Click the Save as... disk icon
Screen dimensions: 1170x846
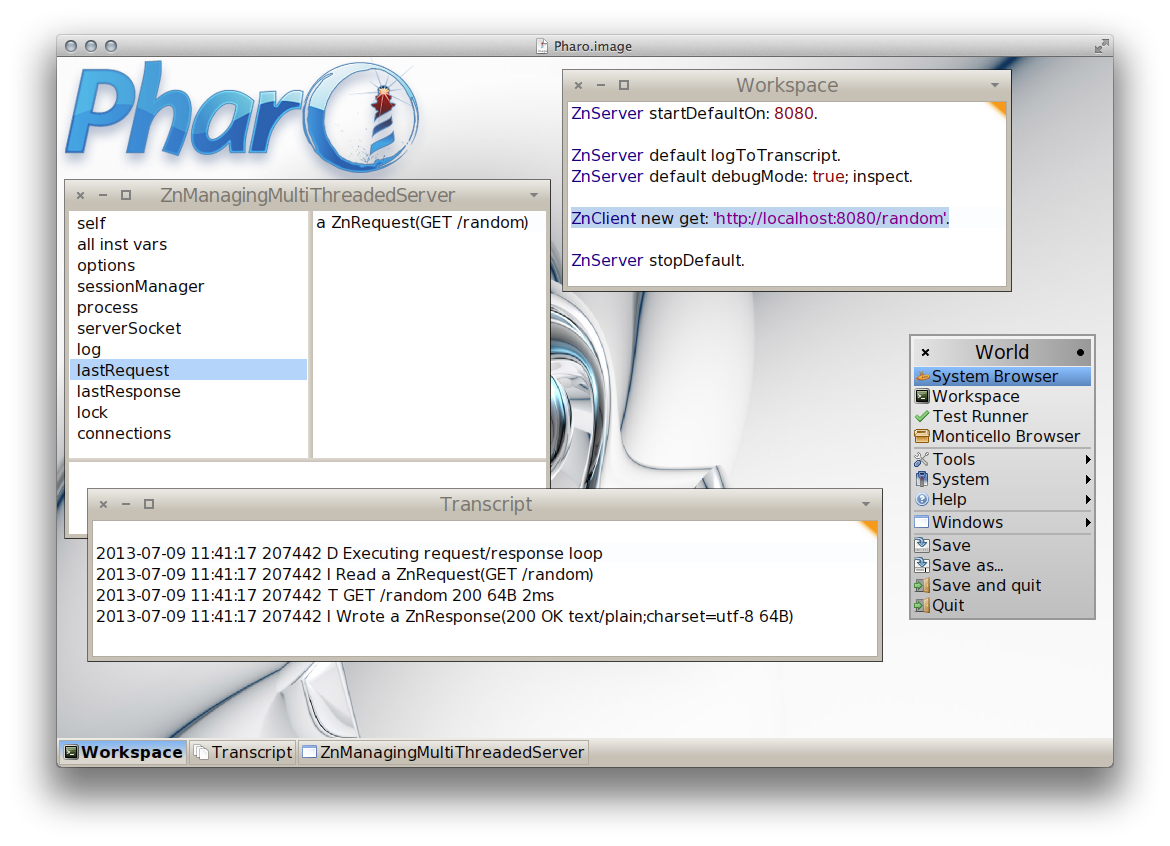click(x=922, y=565)
